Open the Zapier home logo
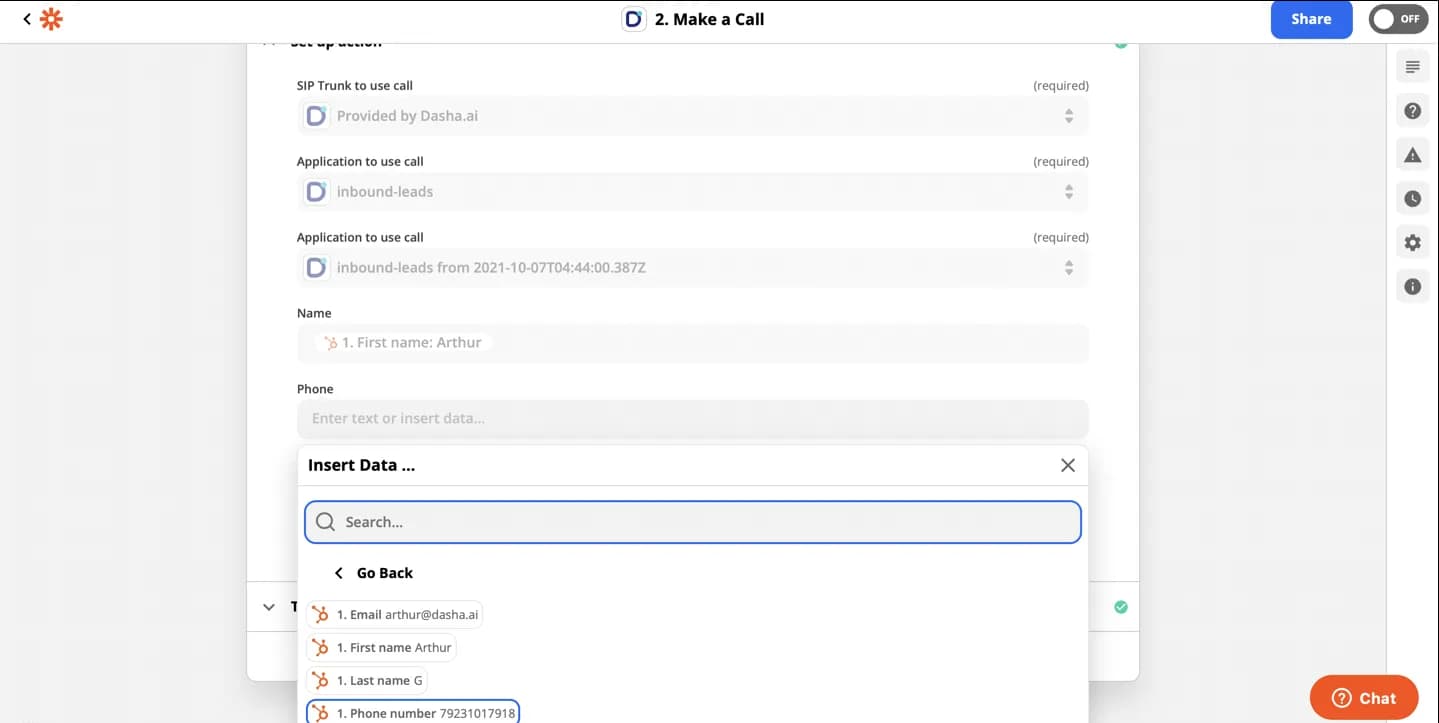The width and height of the screenshot is (1439, 723). pyautogui.click(x=51, y=19)
